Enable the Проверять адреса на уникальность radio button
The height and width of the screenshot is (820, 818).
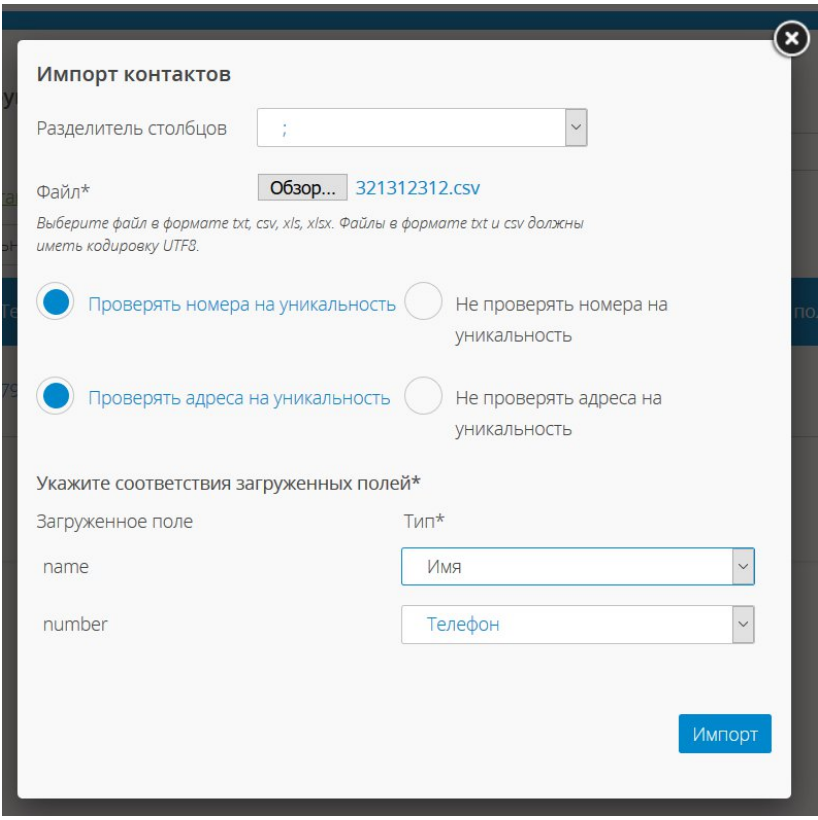pyautogui.click(x=56, y=397)
